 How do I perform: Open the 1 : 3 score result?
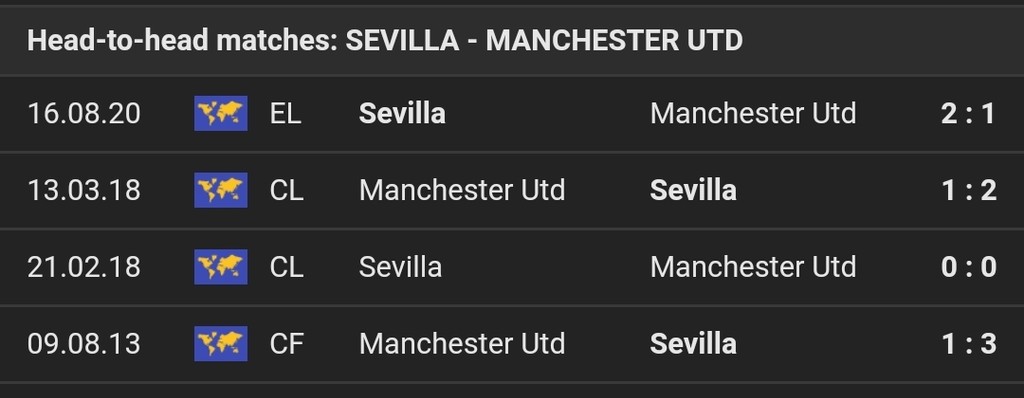(x=968, y=344)
